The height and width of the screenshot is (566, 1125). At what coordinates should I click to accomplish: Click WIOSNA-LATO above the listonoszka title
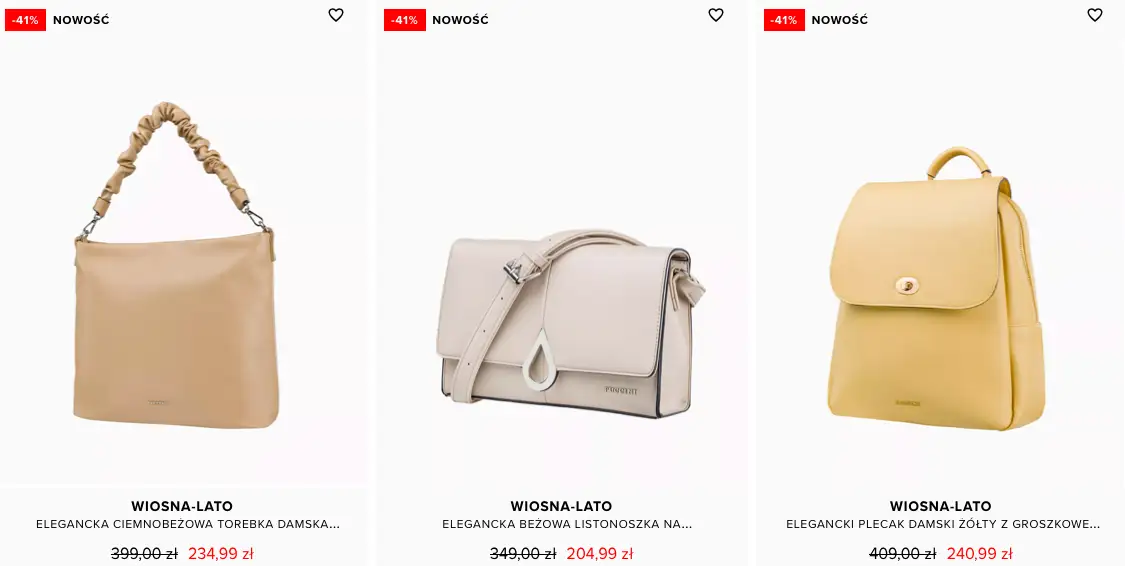561,506
